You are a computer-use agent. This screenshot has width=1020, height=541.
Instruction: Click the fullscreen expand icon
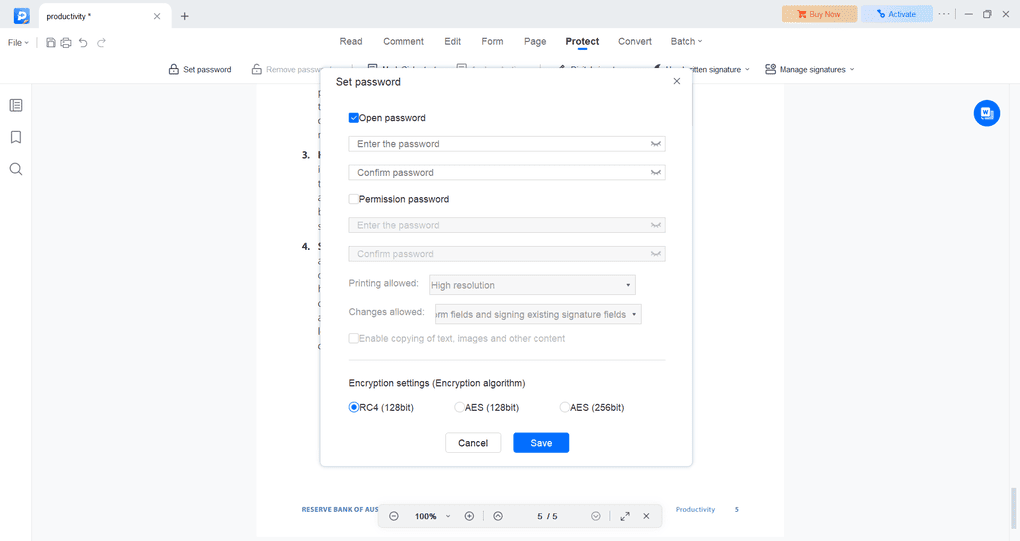click(624, 516)
